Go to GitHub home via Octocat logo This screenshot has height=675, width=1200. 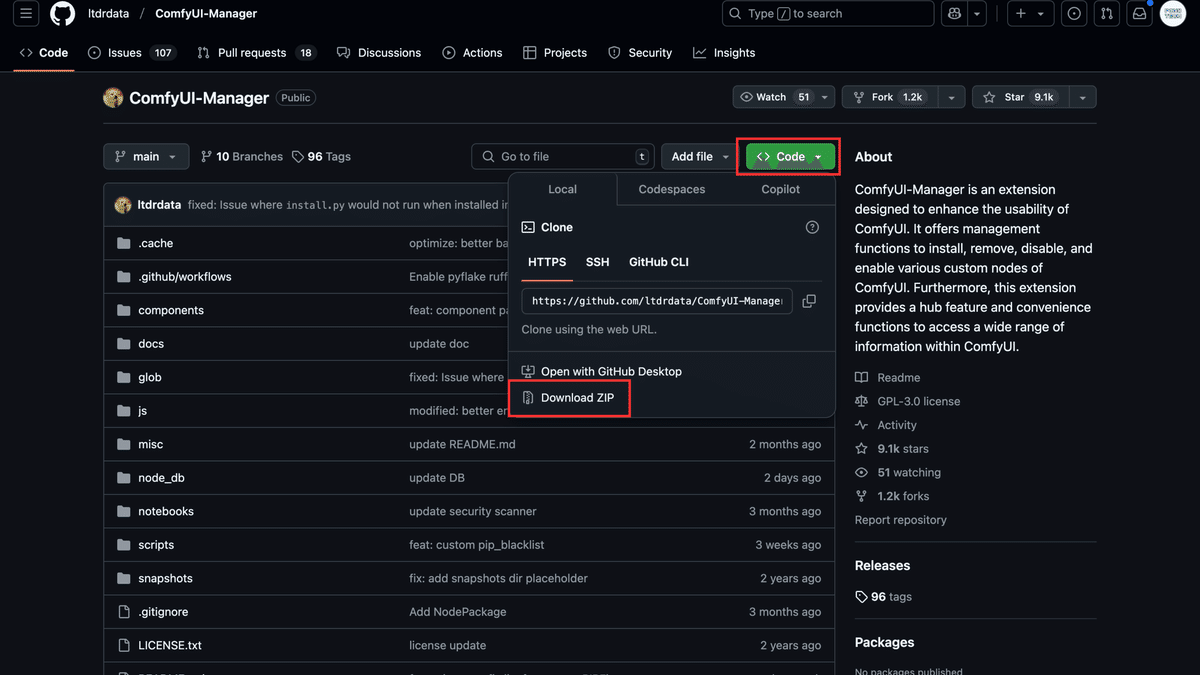[x=62, y=14]
